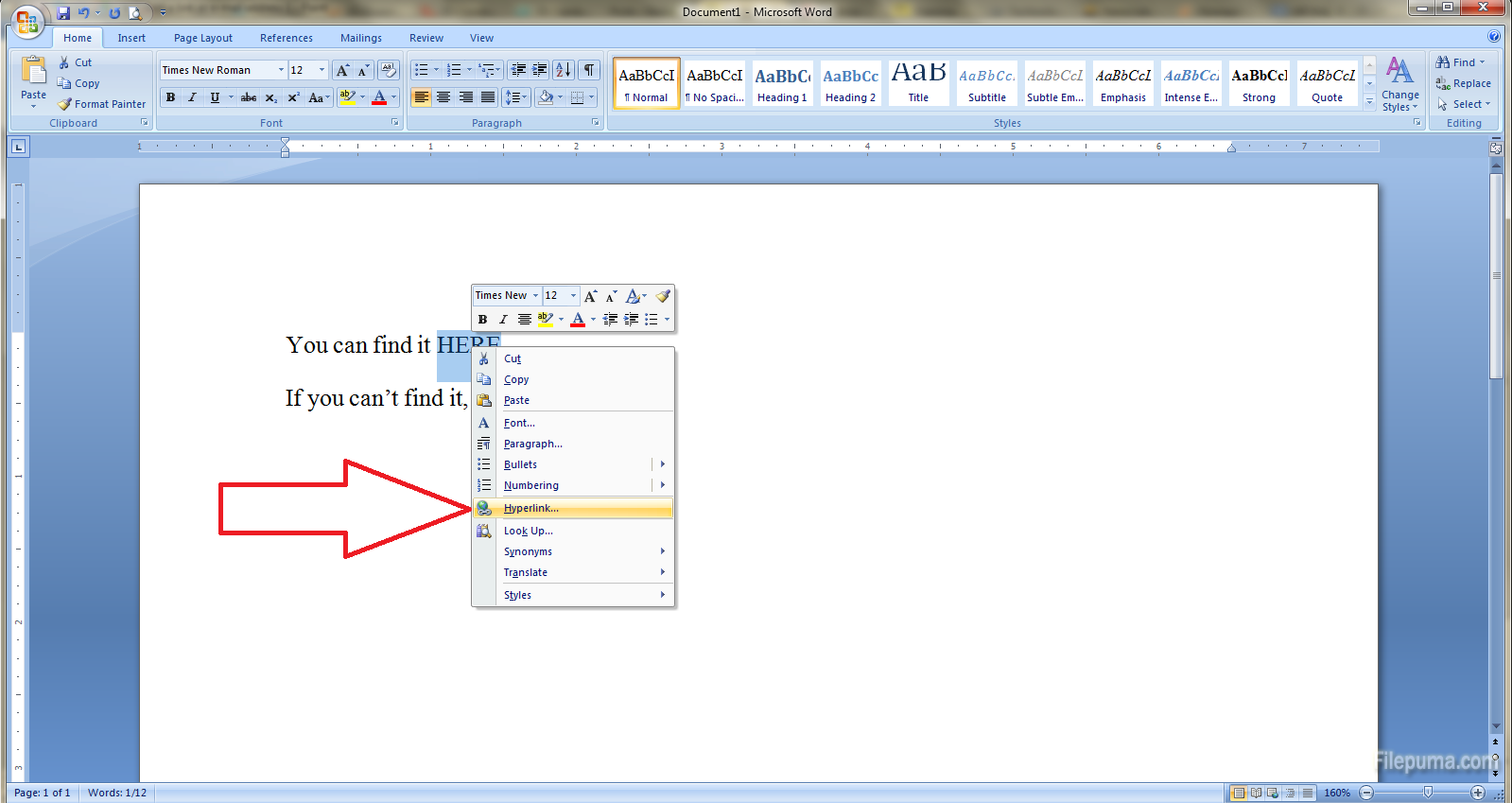Select Center alignment in ribbon Paragraph group
Viewport: 1512px width, 803px height.
coord(443,97)
